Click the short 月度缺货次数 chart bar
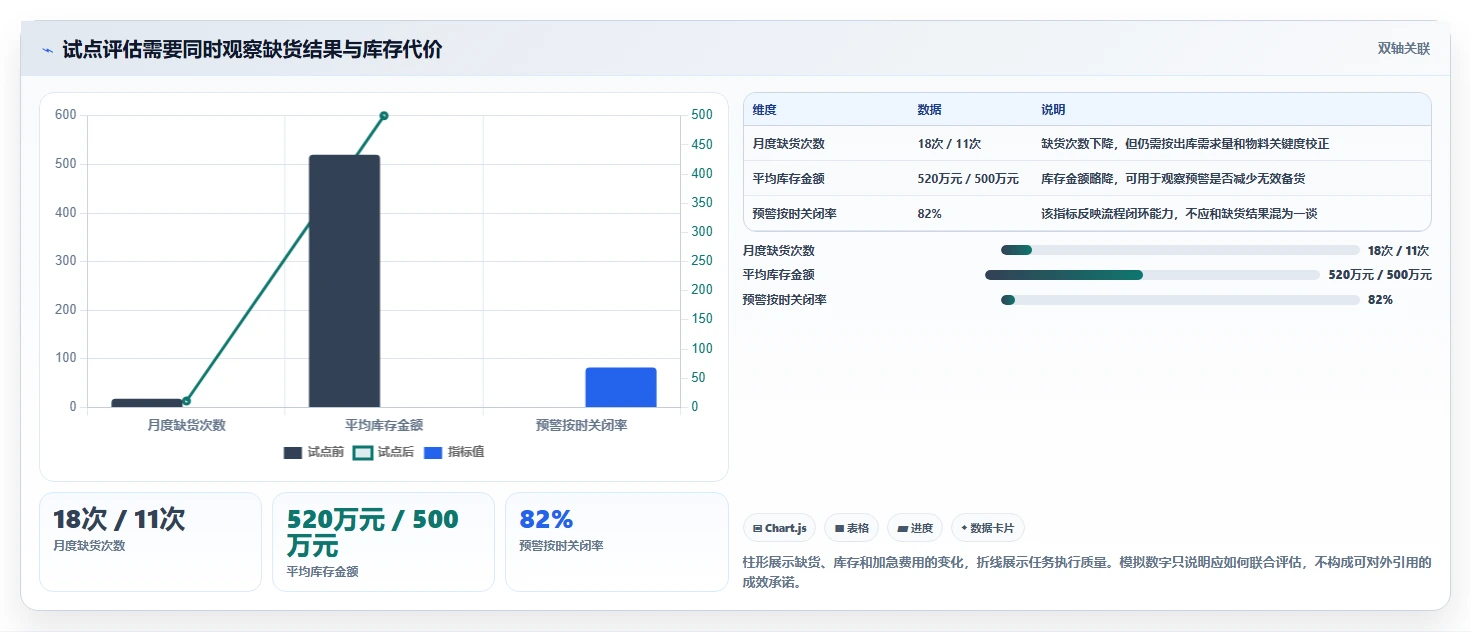The height and width of the screenshot is (632, 1471). tap(147, 403)
